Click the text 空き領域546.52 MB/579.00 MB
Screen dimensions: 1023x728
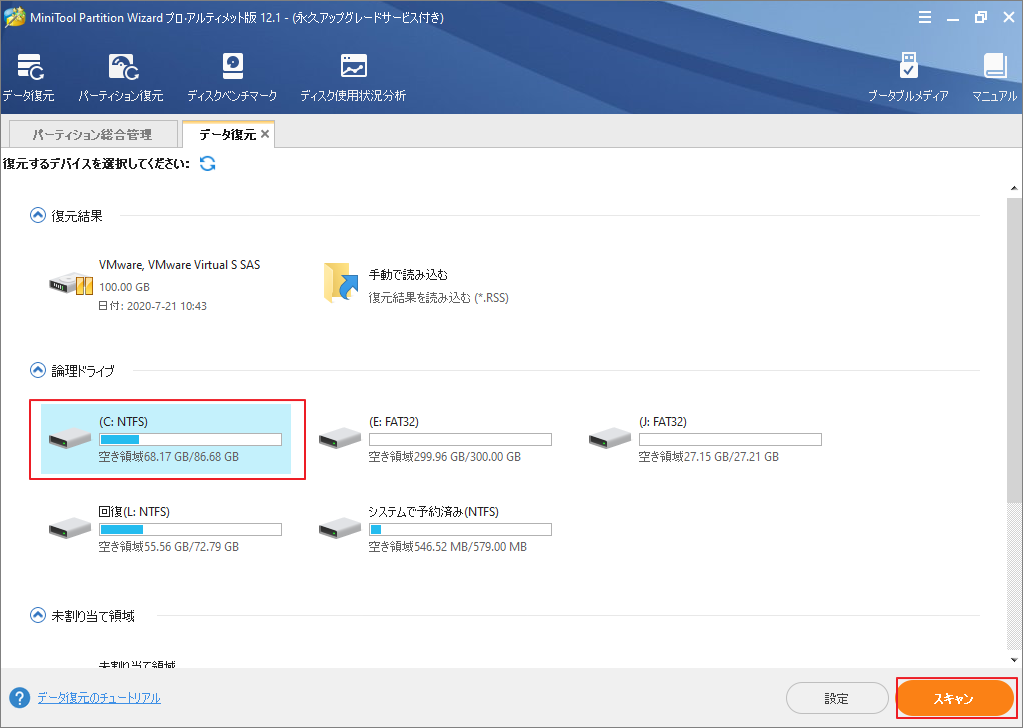[448, 547]
